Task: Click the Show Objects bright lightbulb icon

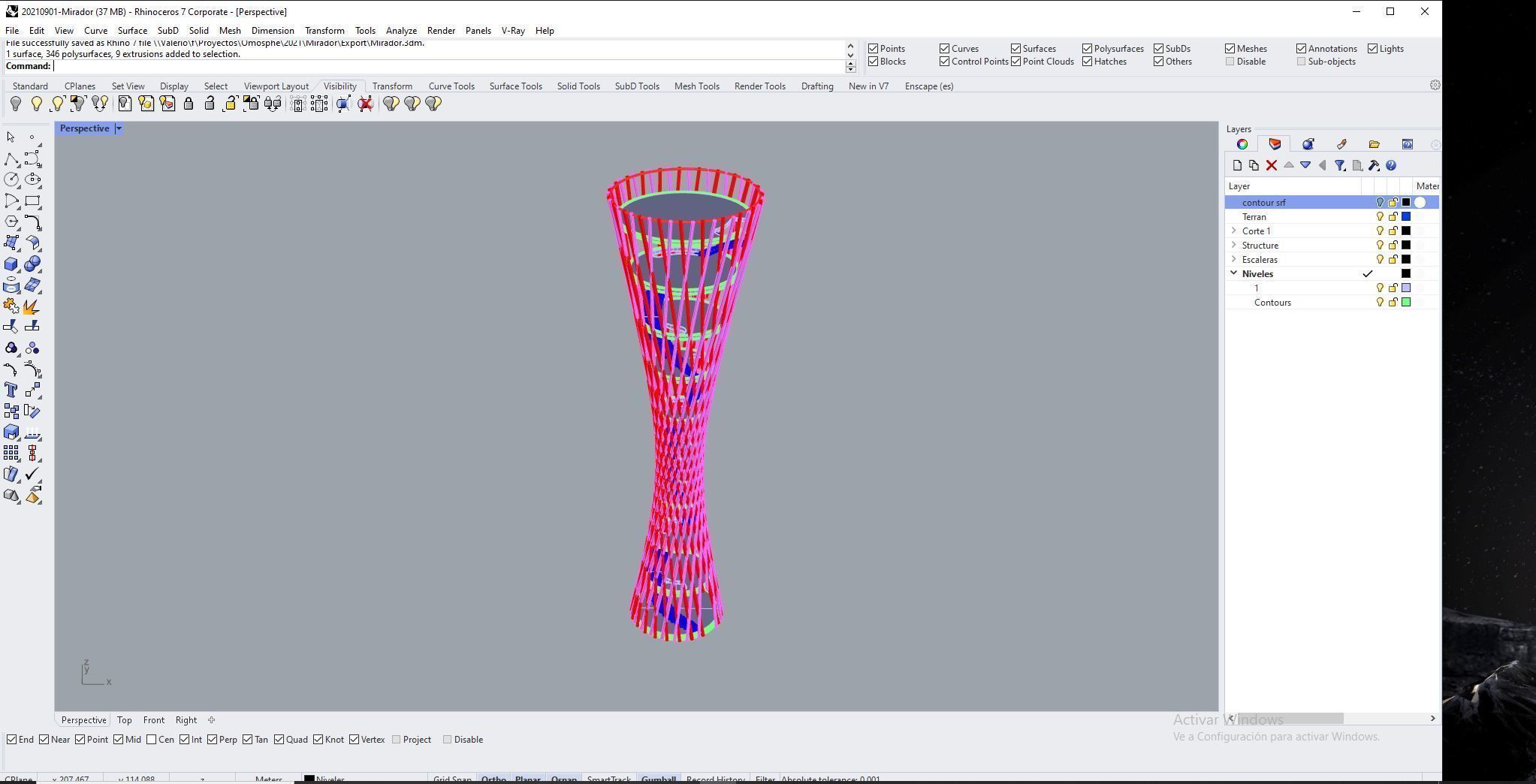Action: (x=36, y=104)
